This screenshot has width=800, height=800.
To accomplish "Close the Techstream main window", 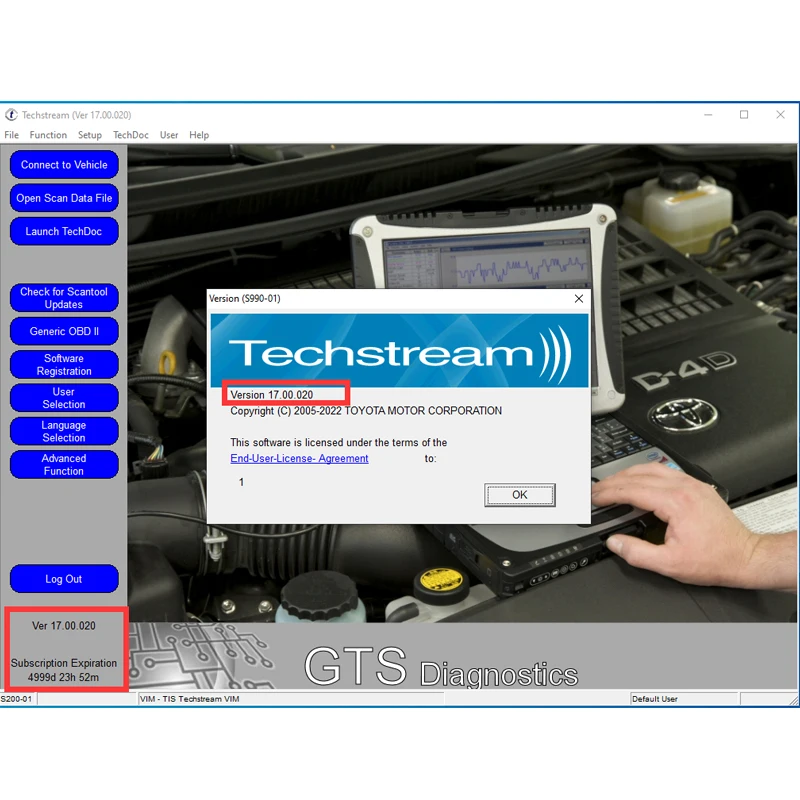I will [x=780, y=115].
